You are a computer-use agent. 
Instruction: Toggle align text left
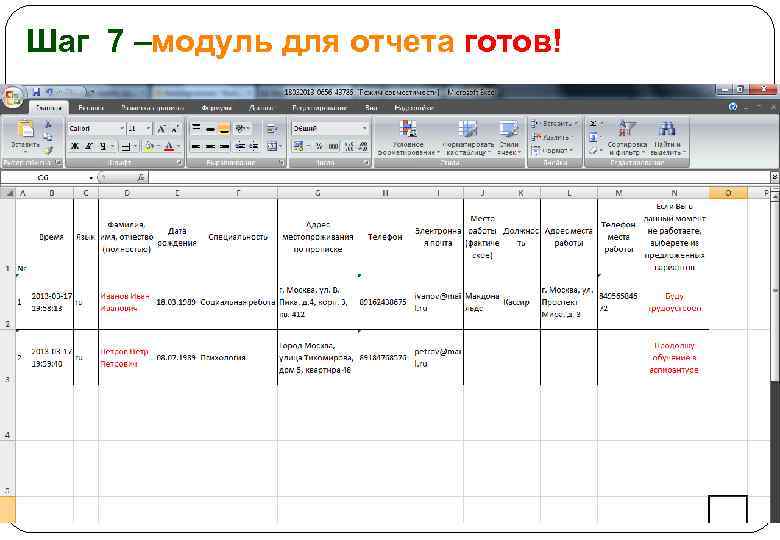(196, 146)
